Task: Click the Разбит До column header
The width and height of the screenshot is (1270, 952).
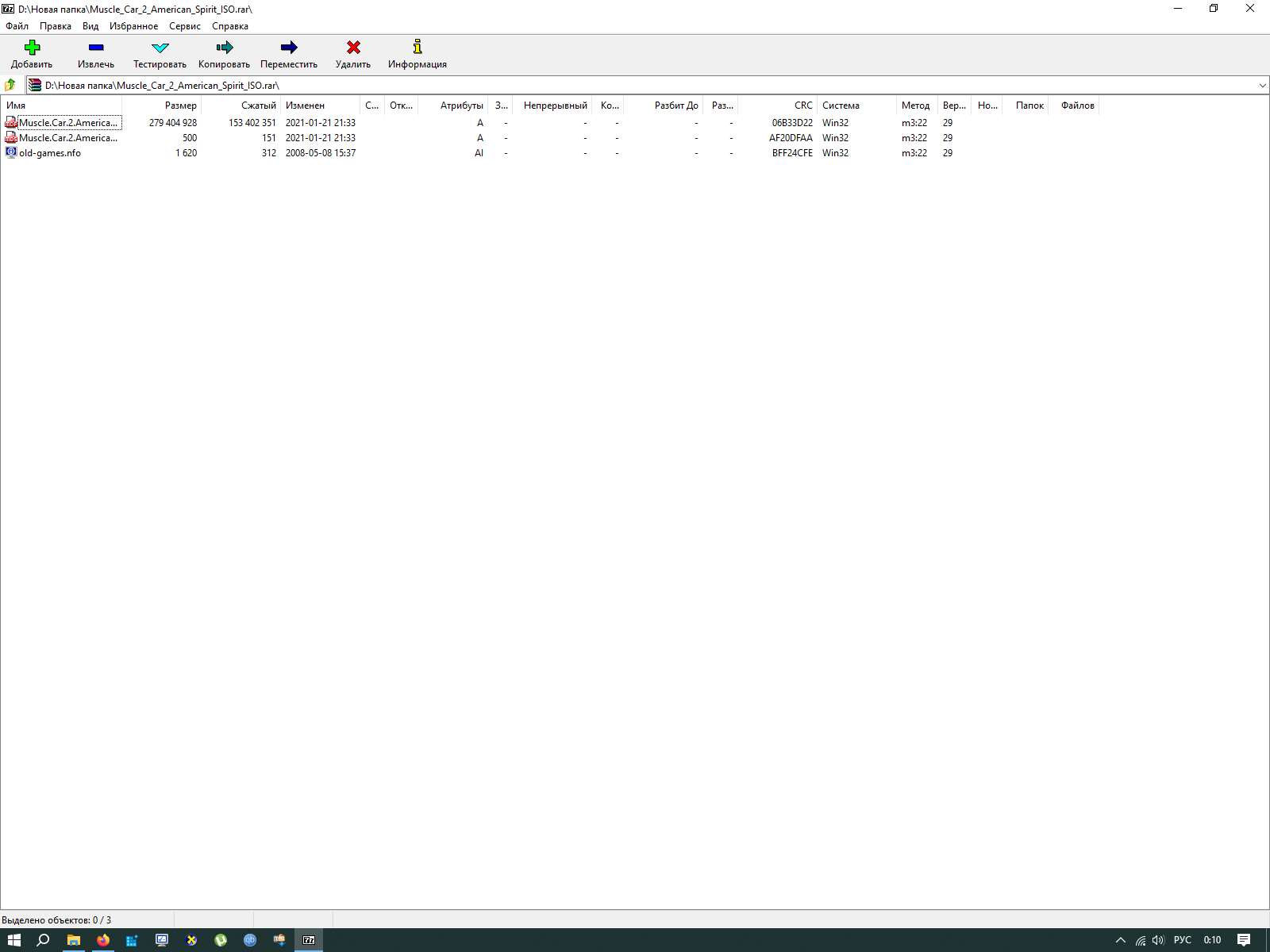Action: [x=664, y=106]
